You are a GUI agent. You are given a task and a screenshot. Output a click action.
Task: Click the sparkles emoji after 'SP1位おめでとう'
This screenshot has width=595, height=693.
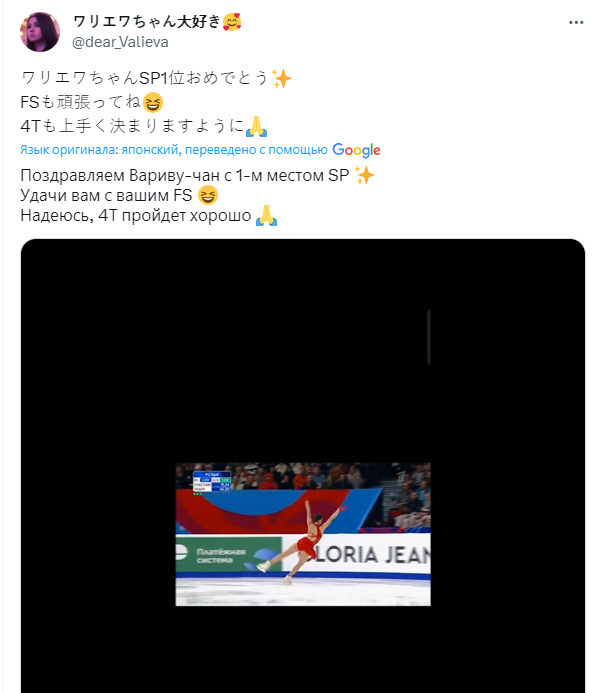(281, 78)
